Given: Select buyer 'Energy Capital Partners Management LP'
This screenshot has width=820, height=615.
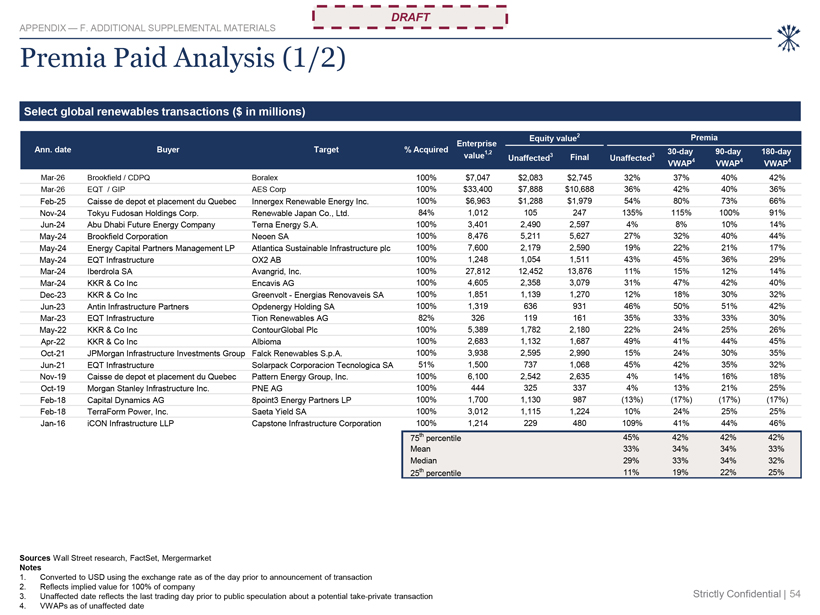Looking at the screenshot, I should point(161,248).
